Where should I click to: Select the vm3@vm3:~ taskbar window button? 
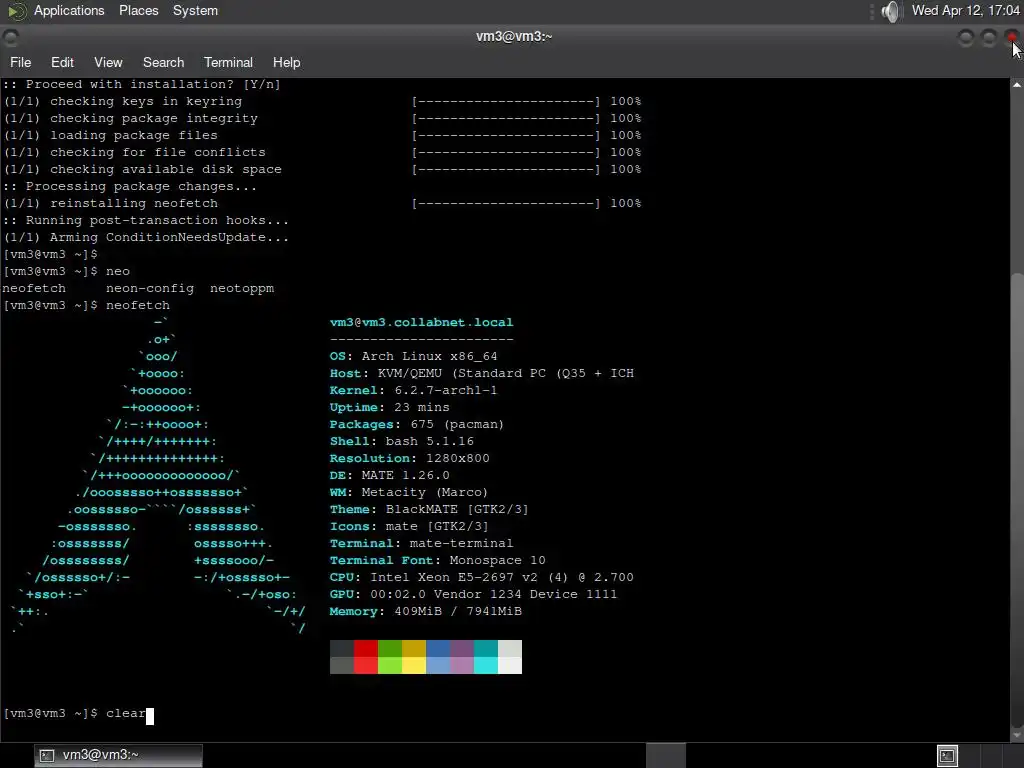[118, 755]
